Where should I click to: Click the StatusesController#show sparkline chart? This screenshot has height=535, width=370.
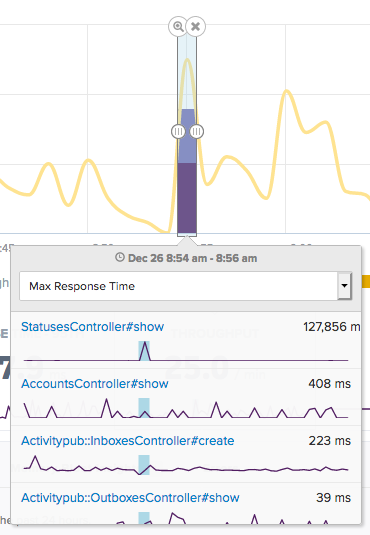pos(186,351)
